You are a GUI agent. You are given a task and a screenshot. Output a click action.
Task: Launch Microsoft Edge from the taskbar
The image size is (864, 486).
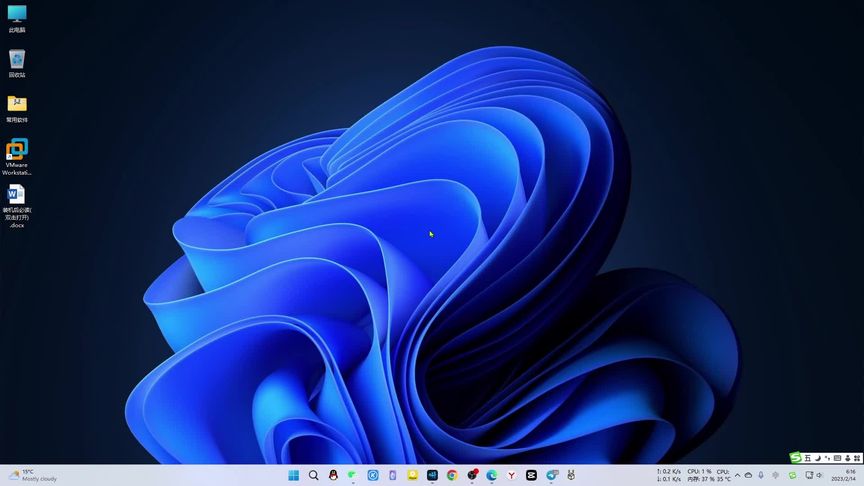pyautogui.click(x=492, y=475)
